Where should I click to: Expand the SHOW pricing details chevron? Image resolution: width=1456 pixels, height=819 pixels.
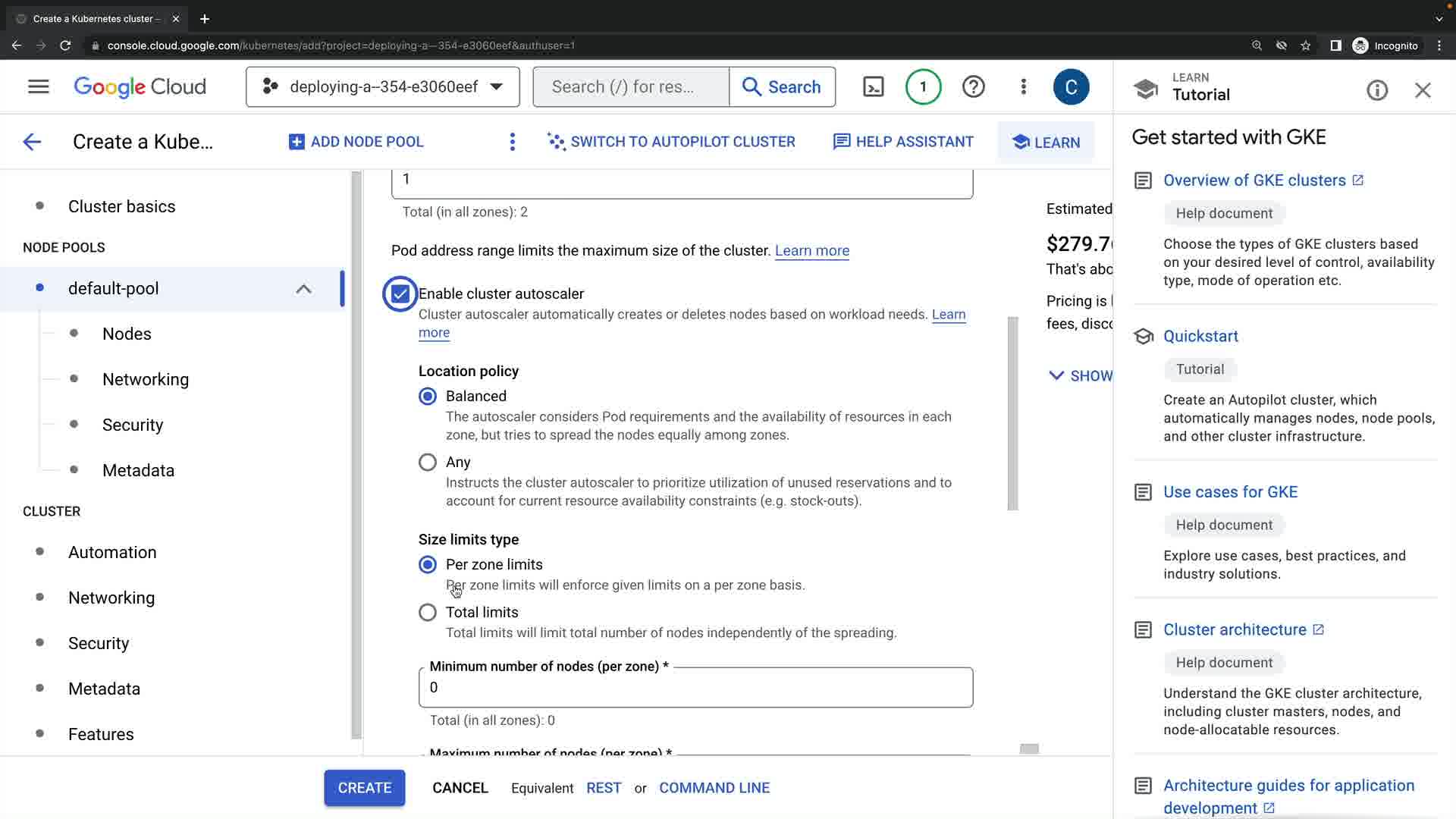[1056, 375]
